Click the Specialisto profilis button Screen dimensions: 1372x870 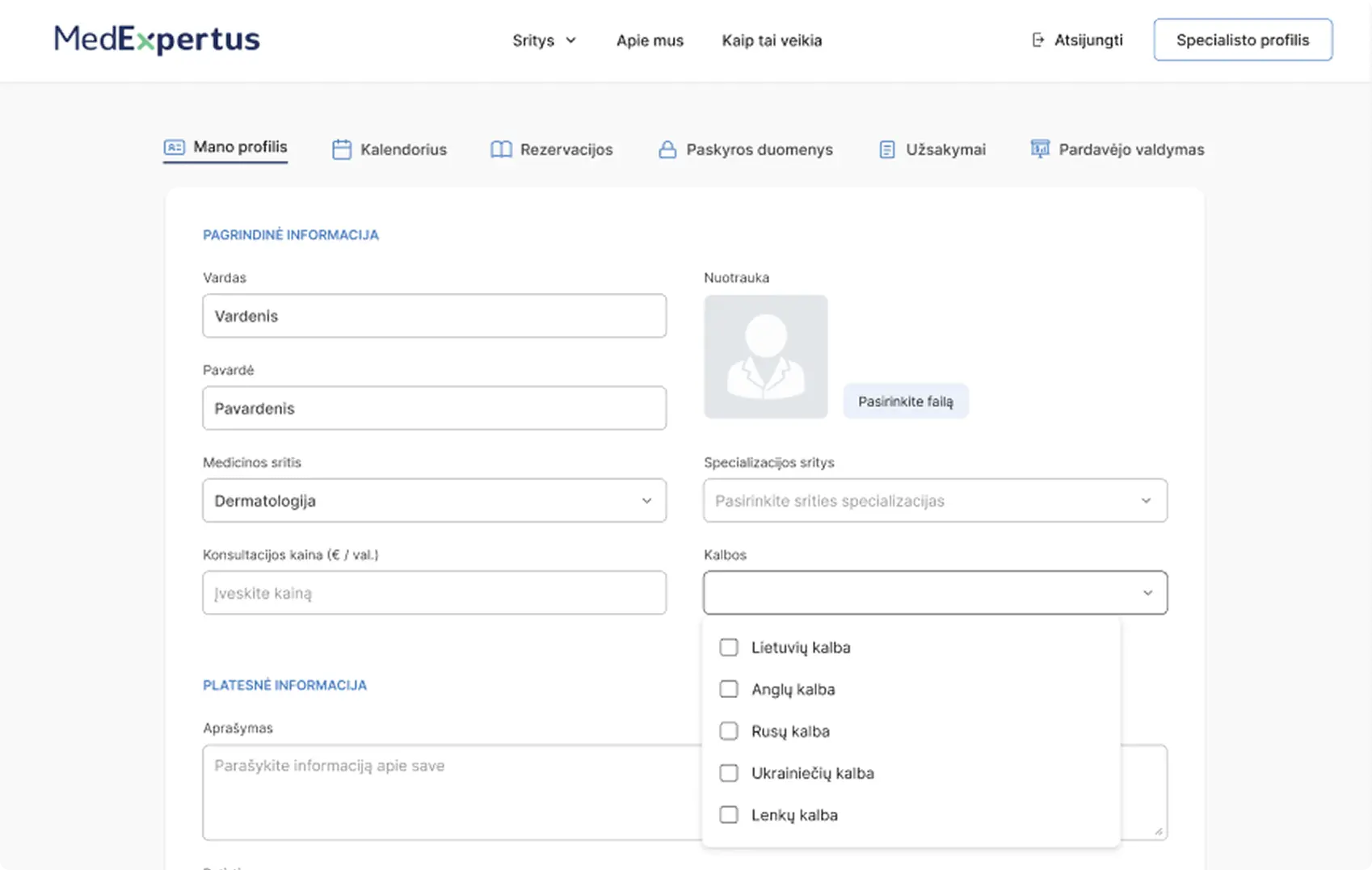1243,40
